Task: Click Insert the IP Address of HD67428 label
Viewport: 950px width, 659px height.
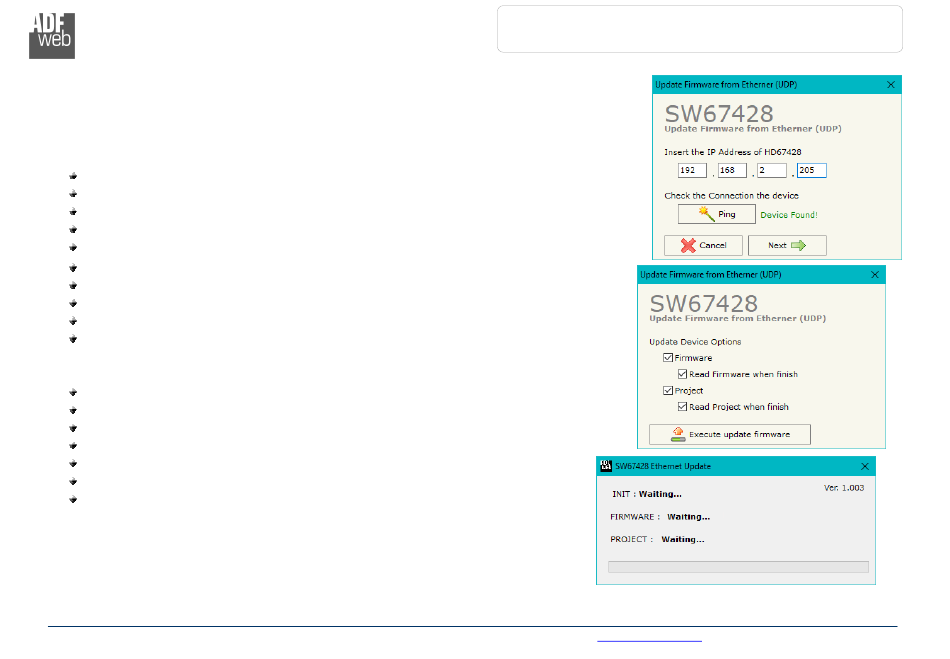Action: pyautogui.click(x=732, y=152)
